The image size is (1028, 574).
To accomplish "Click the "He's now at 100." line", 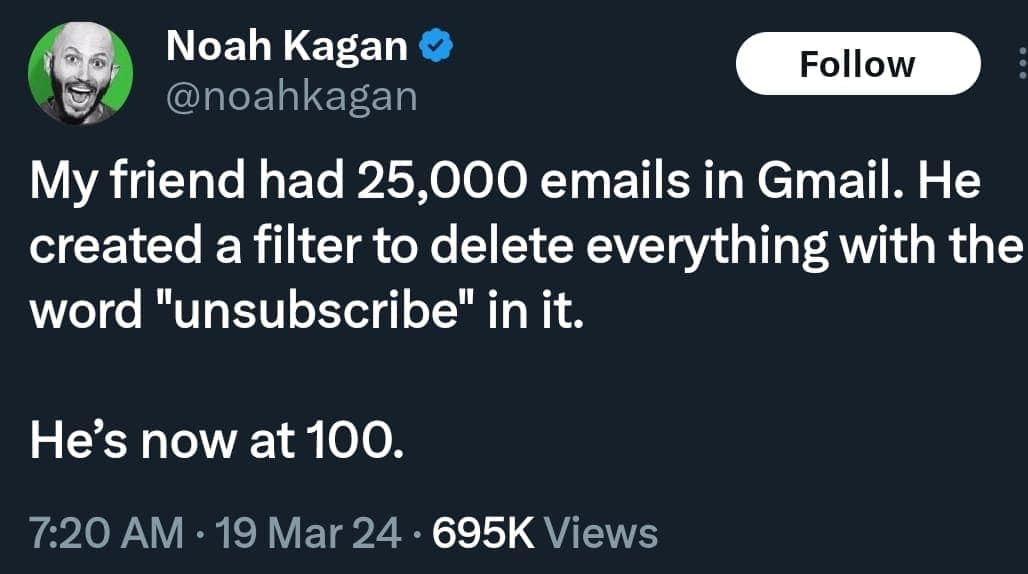I will [216, 440].
